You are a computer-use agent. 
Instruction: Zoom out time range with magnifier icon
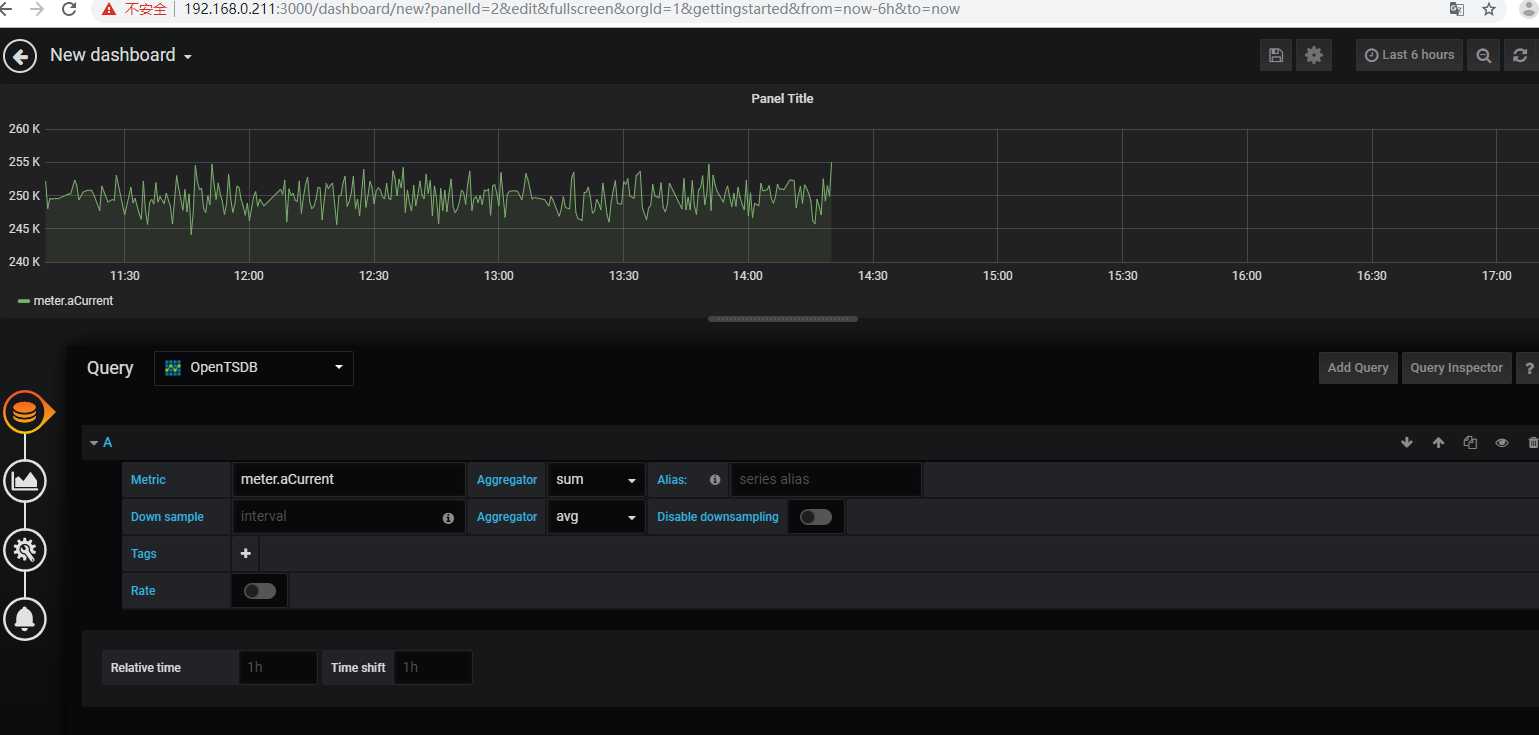click(x=1484, y=55)
